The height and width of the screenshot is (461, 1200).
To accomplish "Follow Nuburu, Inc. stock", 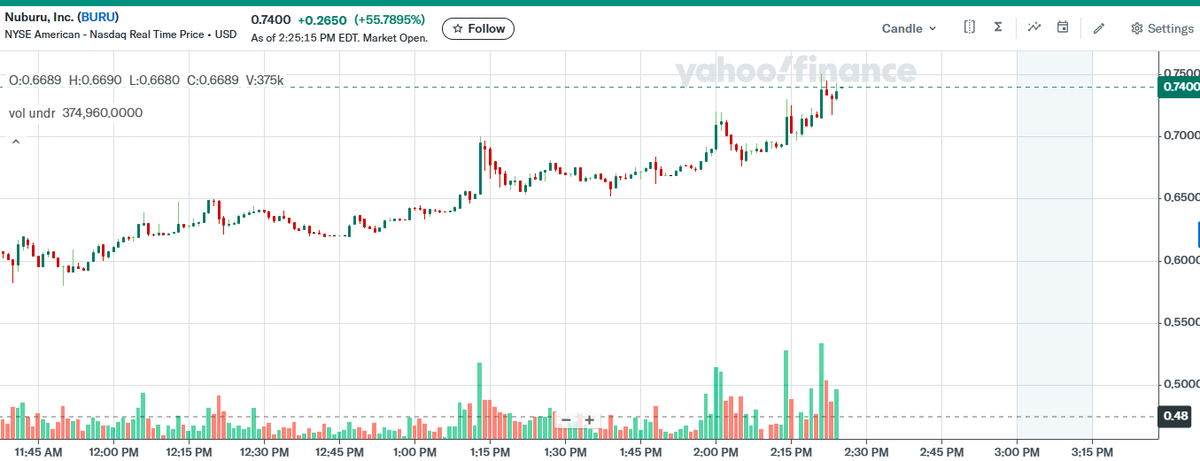I will pyautogui.click(x=478, y=28).
